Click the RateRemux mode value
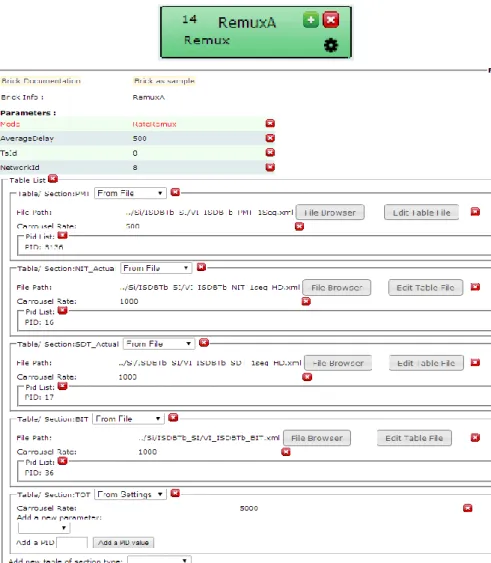This screenshot has height=563, width=491. [x=154, y=124]
